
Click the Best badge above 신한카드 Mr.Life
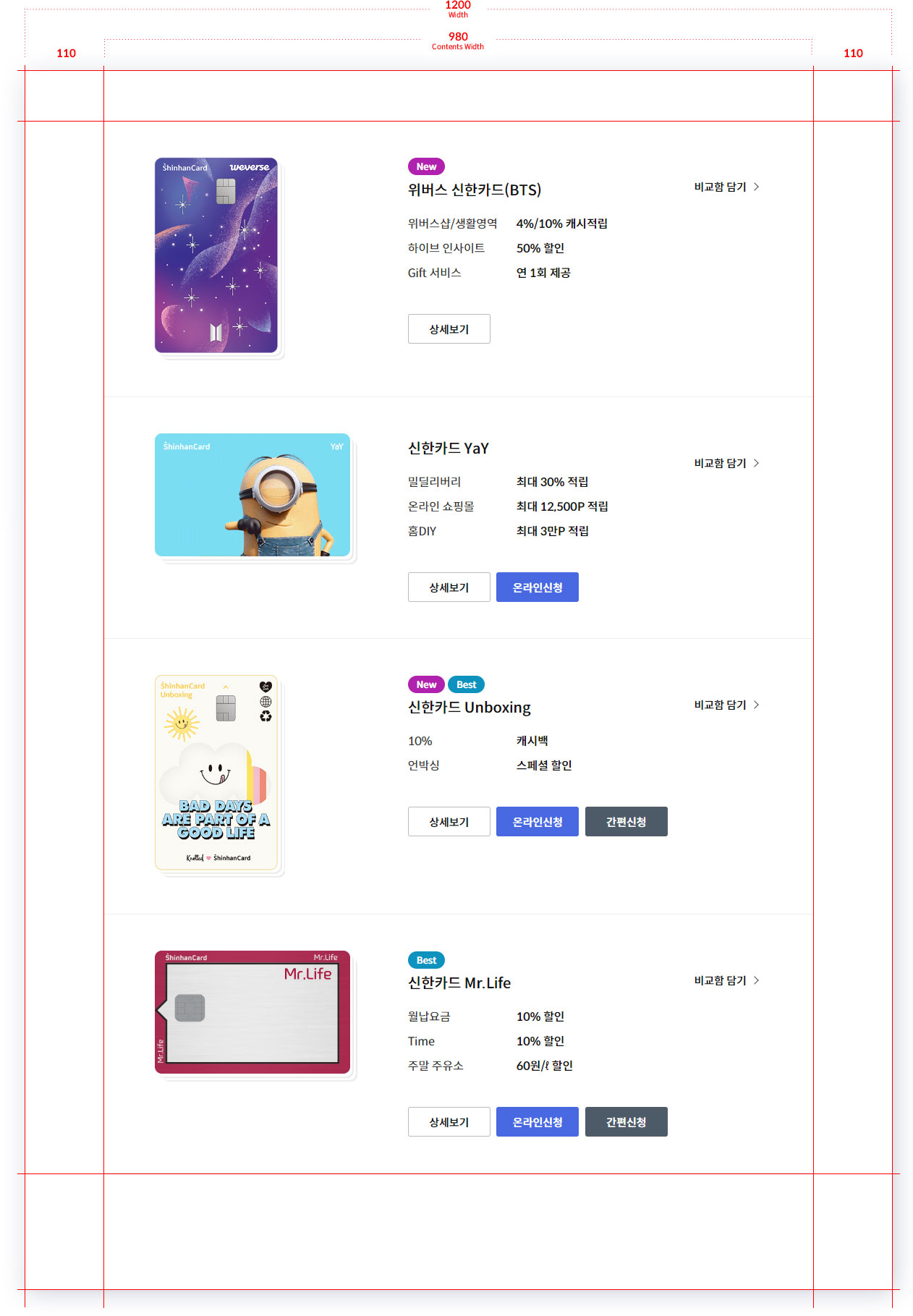point(426,960)
